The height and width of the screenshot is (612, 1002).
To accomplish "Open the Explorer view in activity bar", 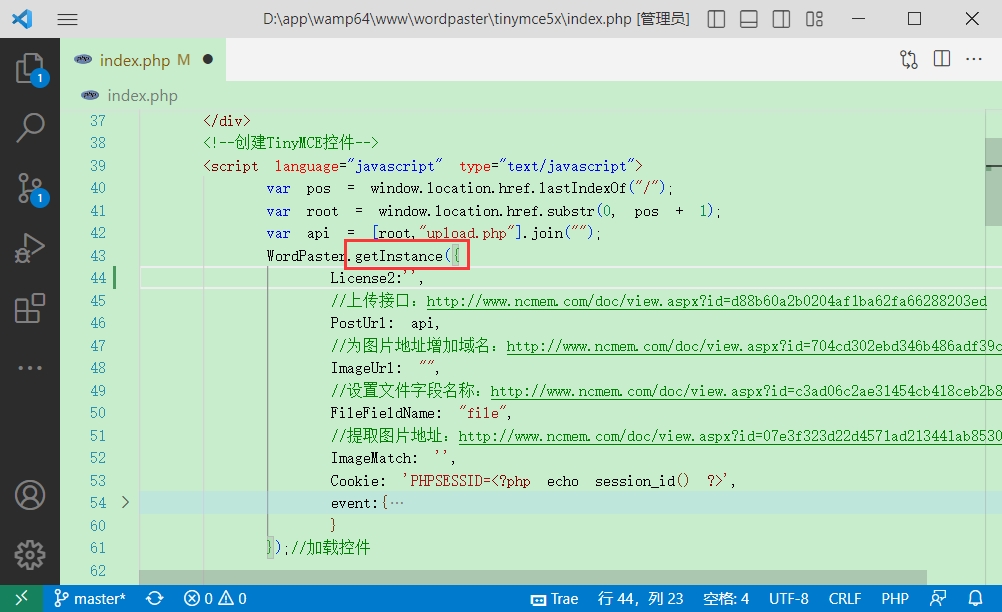I will point(30,68).
